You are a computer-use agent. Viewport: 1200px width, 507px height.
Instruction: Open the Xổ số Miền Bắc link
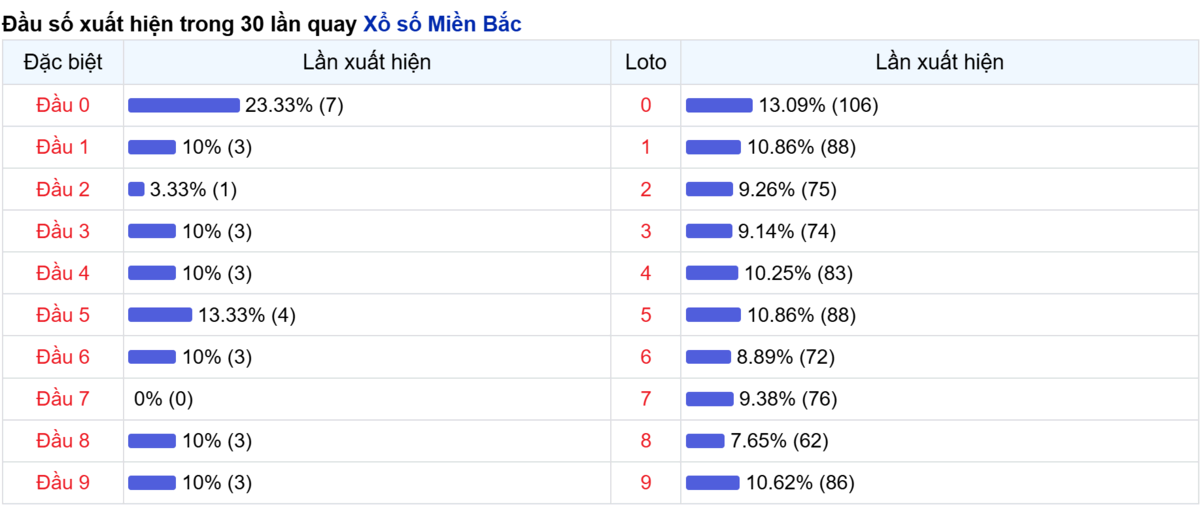[441, 24]
